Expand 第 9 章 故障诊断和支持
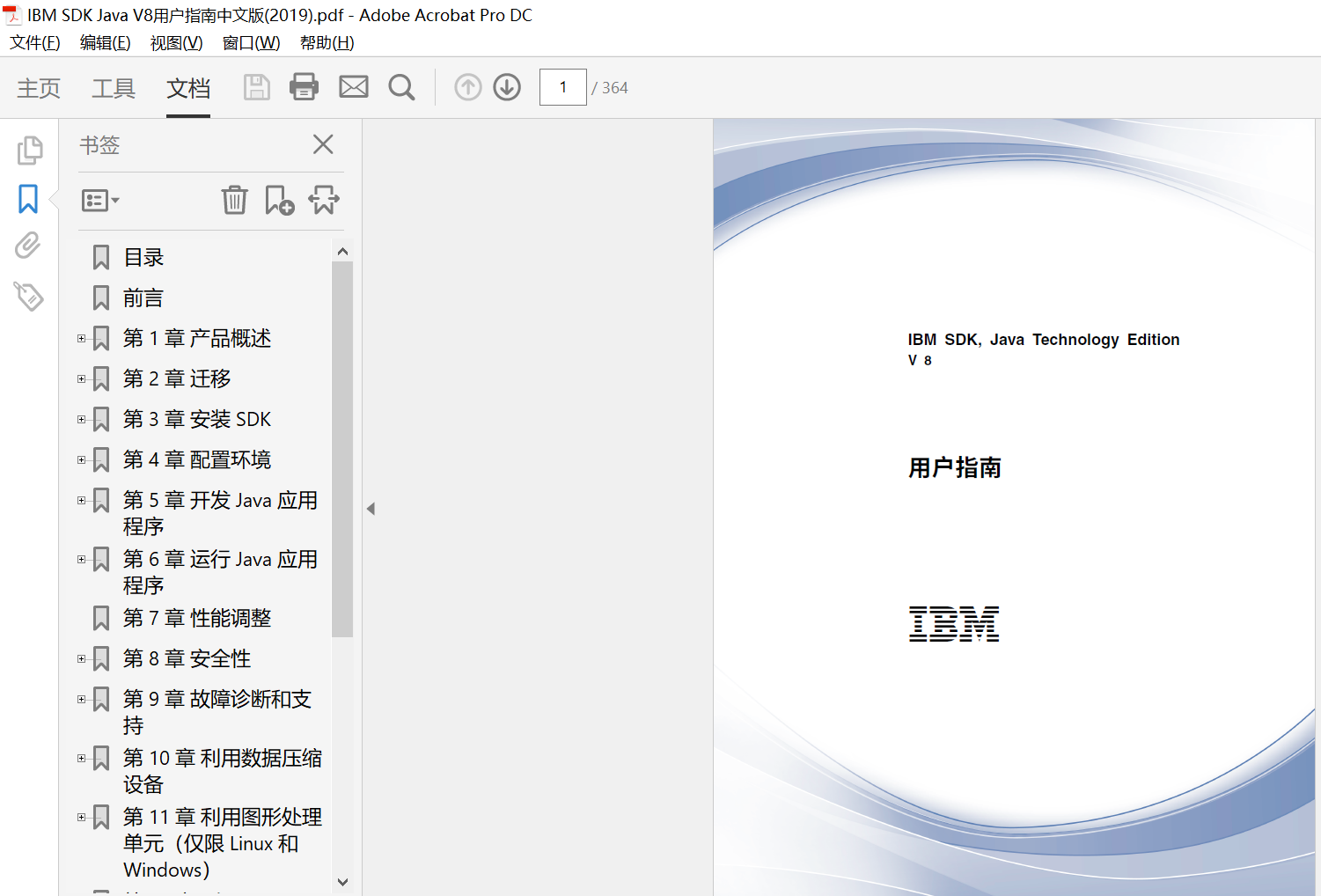Screen dimensions: 1321x896 coord(82,699)
